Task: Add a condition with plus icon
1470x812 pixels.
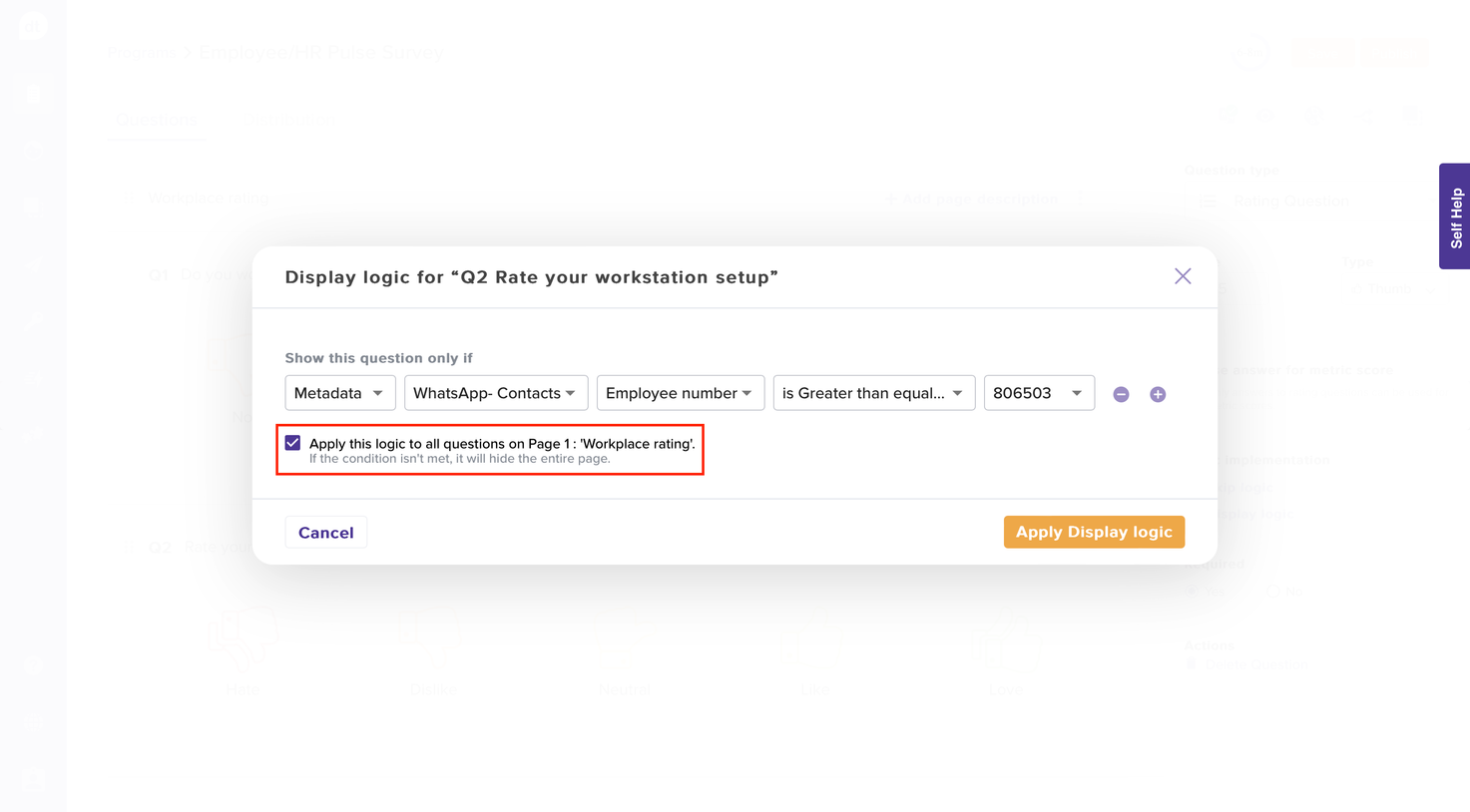Action: 1158,394
